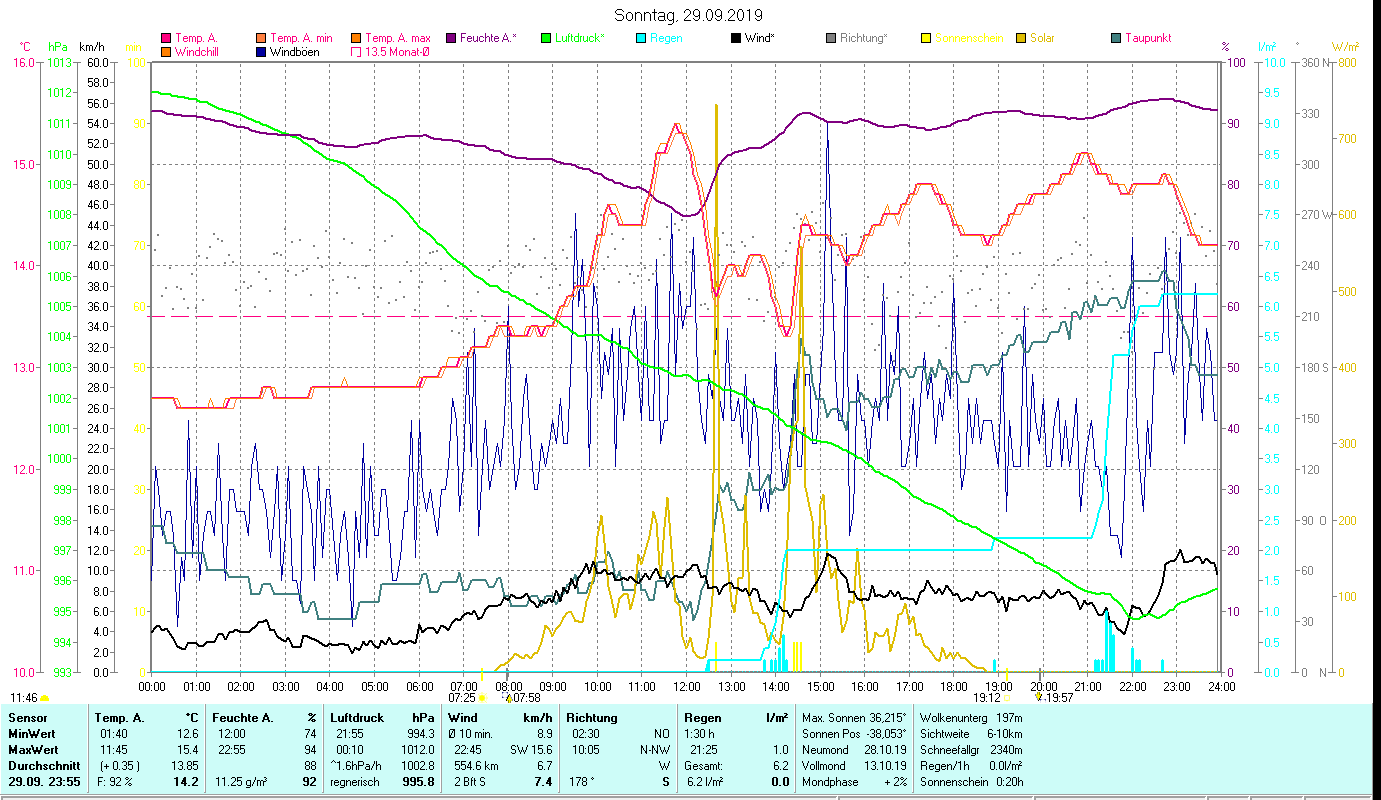Click the 'MinWert' row label
Screen dimensions: 1381x800
[31, 736]
